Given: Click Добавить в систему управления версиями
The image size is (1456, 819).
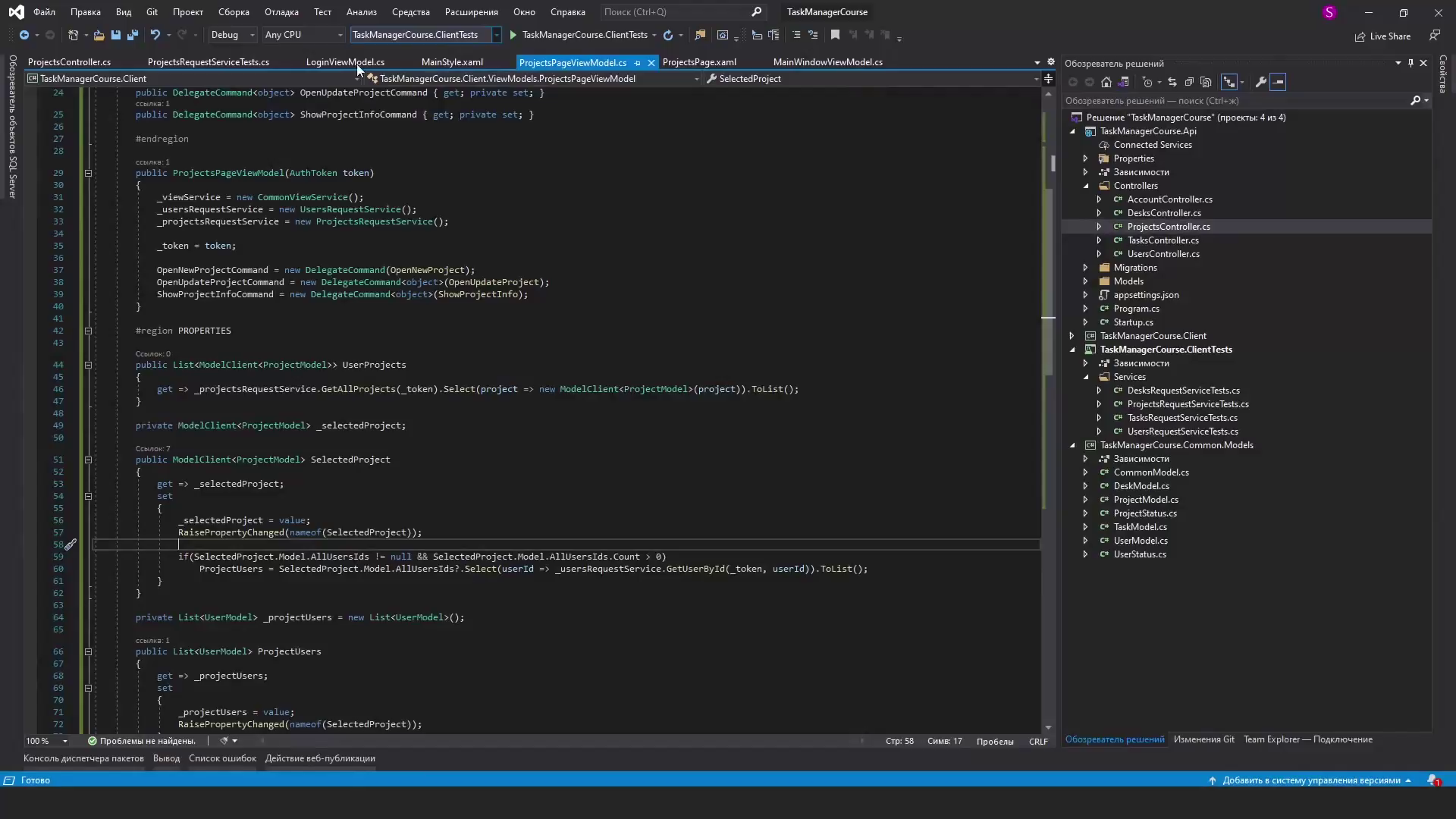Looking at the screenshot, I should coord(1310,780).
